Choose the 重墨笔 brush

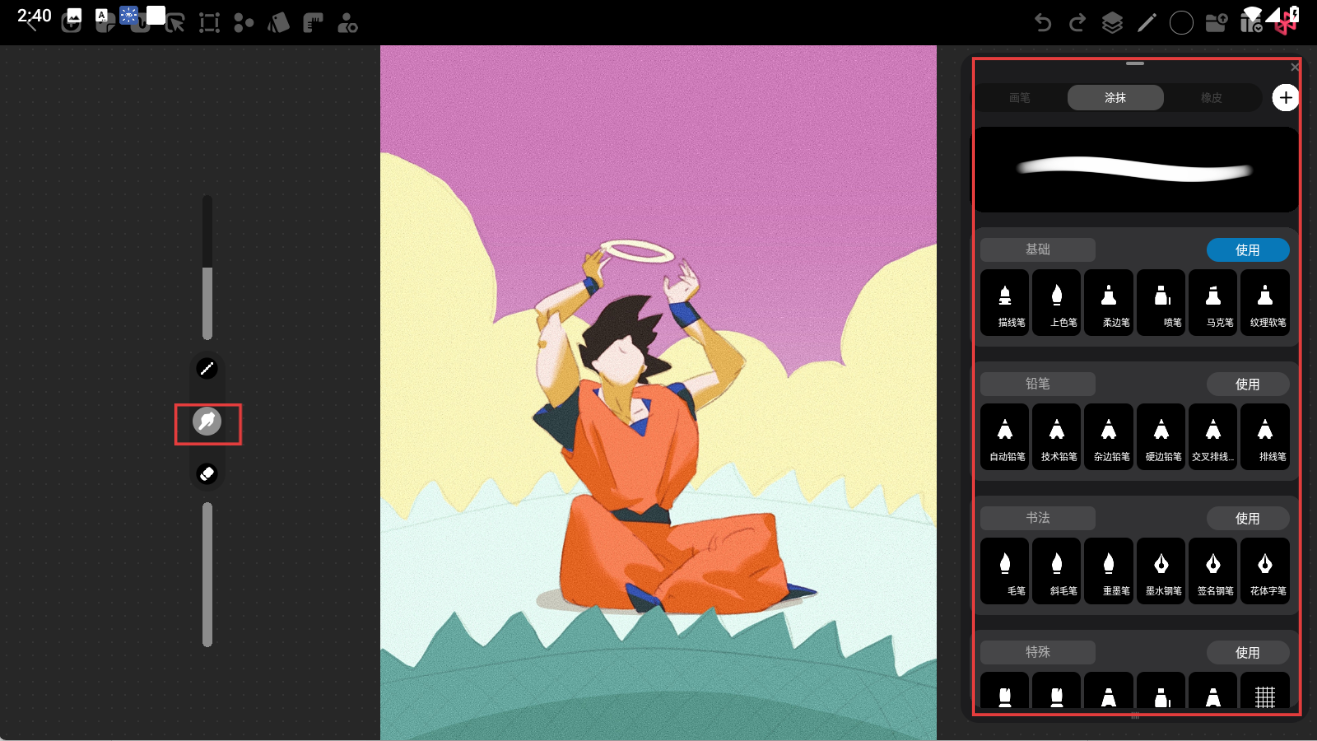(x=1109, y=571)
